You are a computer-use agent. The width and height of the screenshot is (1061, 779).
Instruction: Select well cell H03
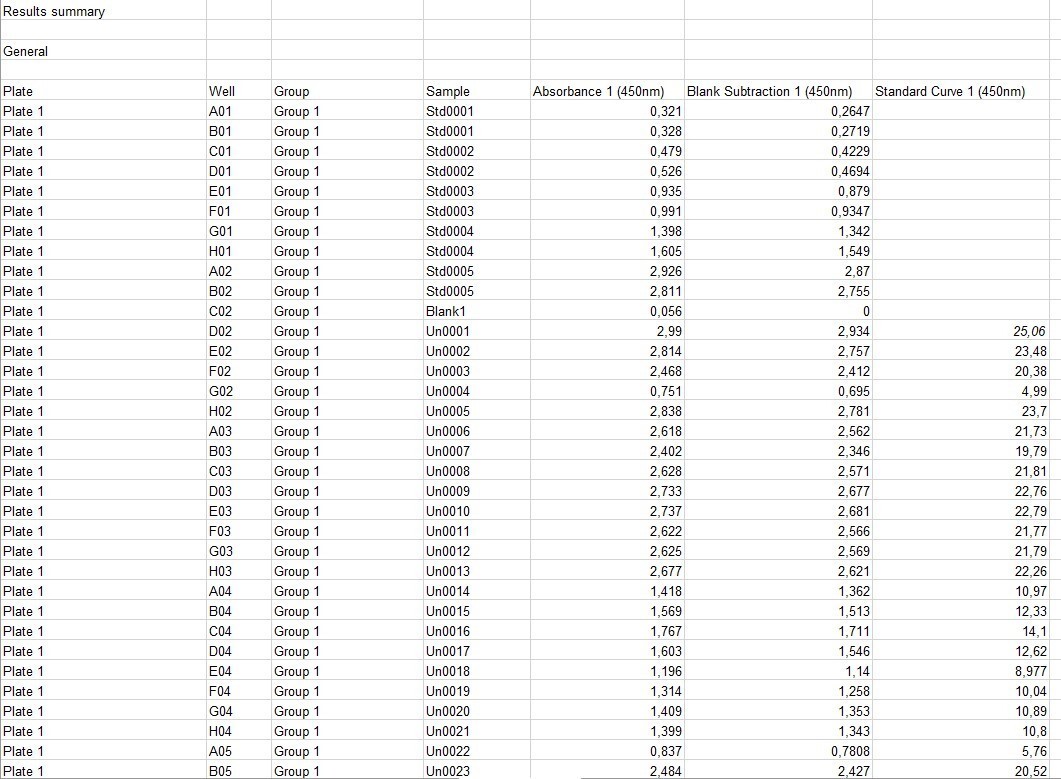[x=239, y=571]
